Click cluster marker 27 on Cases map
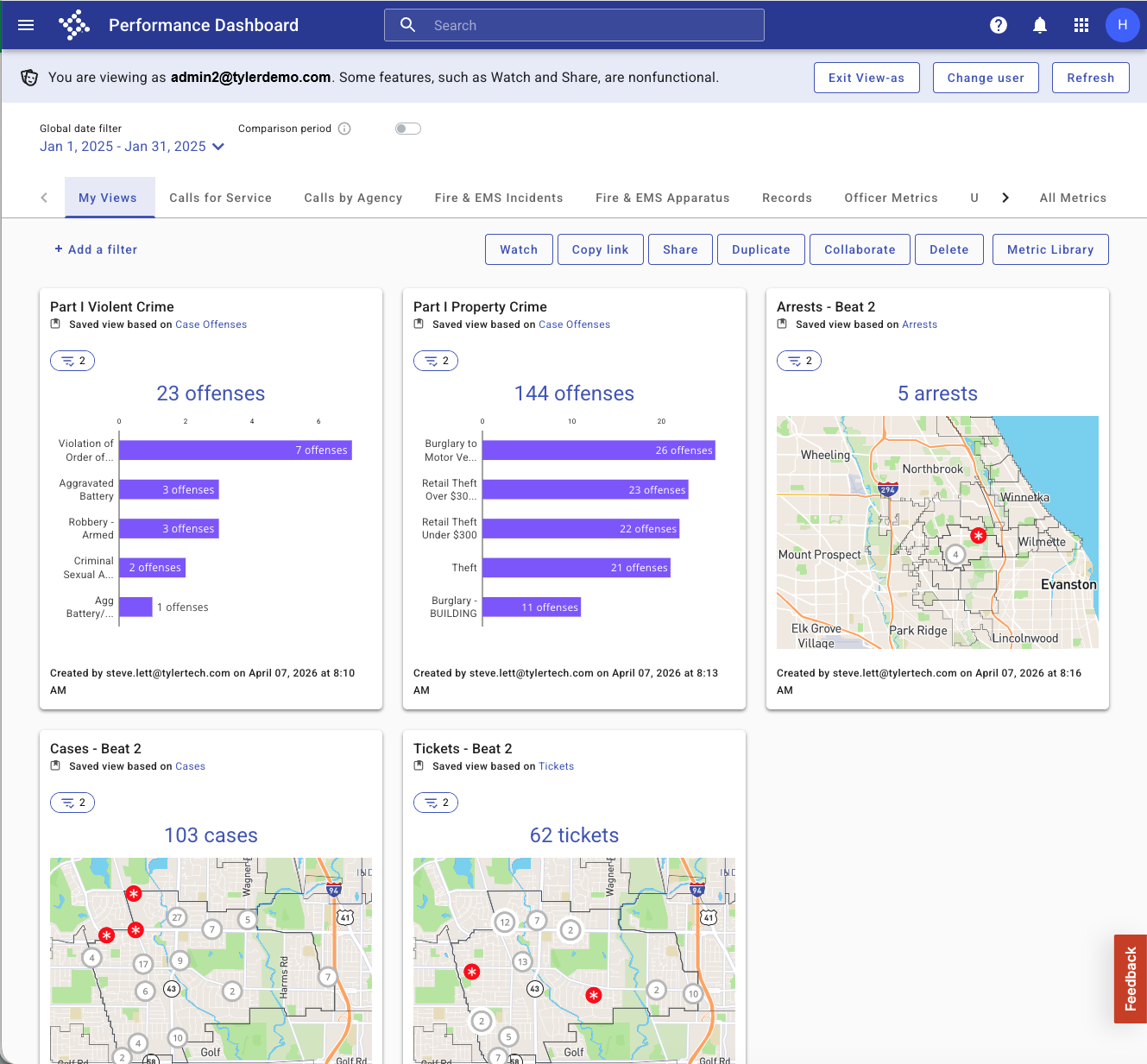Screen dimensions: 1147x1064 177,917
